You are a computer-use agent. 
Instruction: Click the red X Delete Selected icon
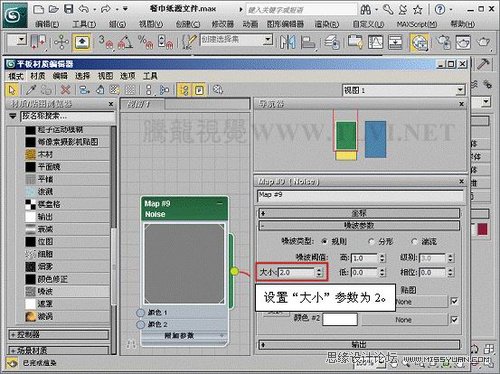point(65,90)
